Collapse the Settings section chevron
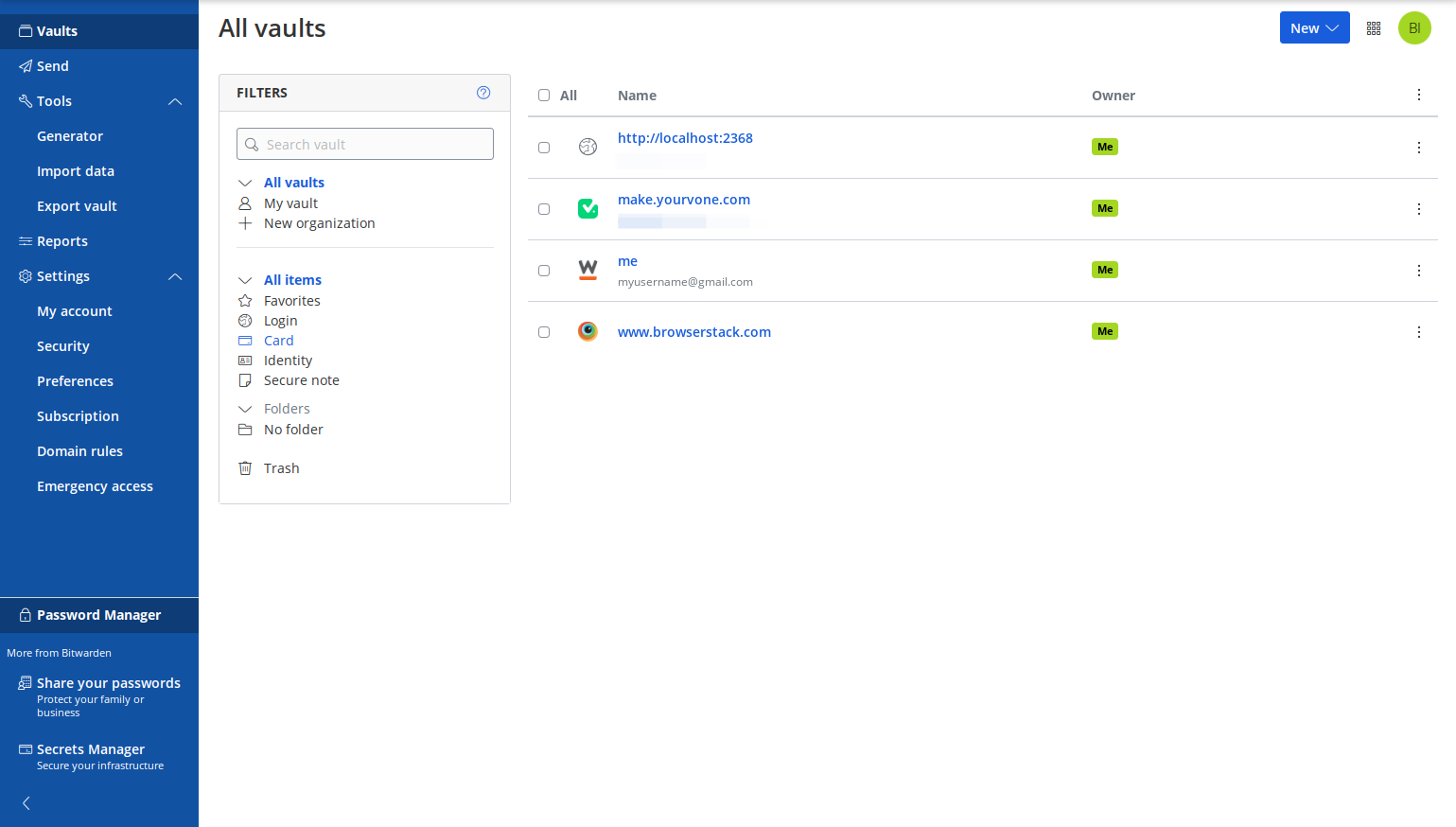1456x827 pixels. [175, 276]
